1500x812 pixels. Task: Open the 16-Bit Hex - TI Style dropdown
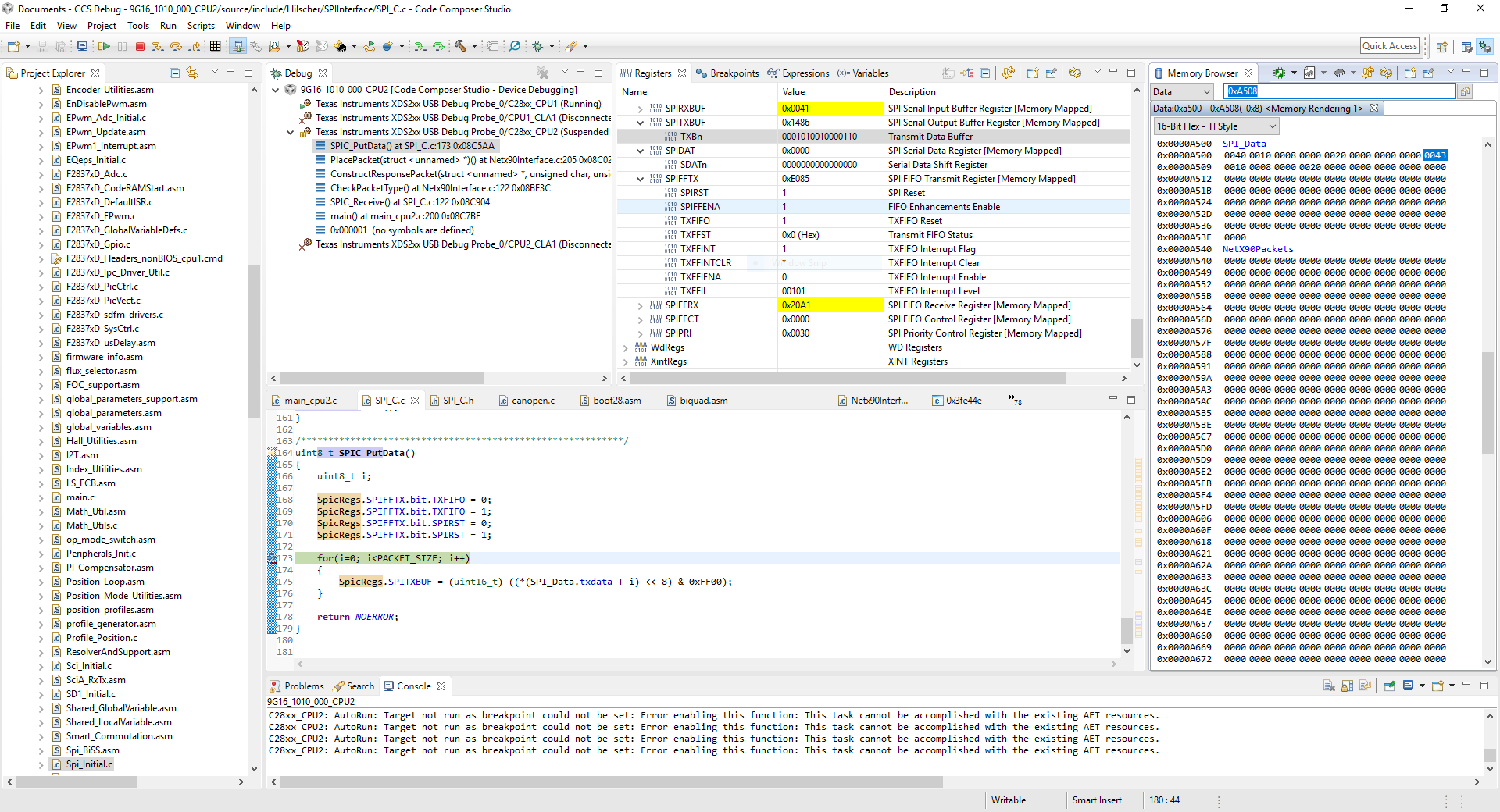1216,126
